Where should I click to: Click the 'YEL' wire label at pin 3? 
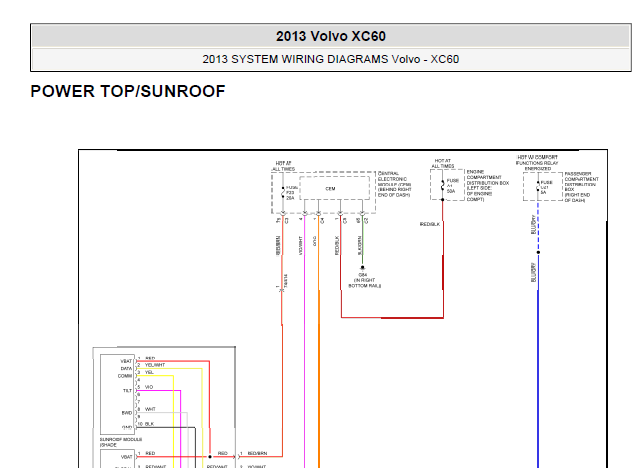tap(149, 372)
